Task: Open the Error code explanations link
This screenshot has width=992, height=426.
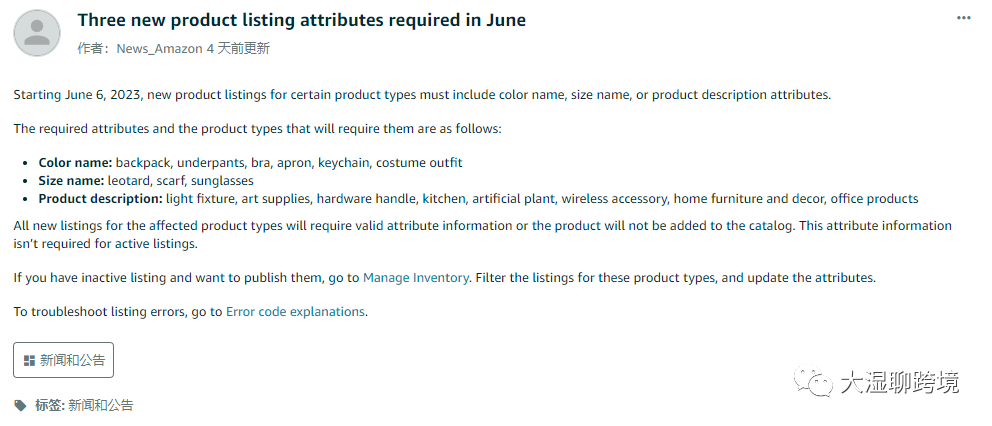Action: pyautogui.click(x=295, y=311)
